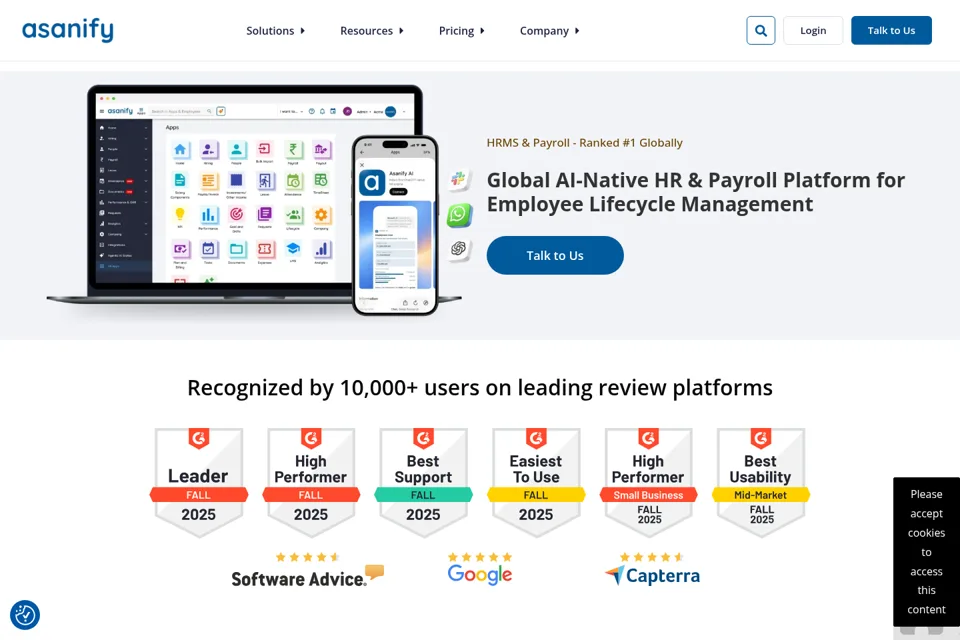The image size is (960, 640).
Task: Click the G2 Leader Fall 2025 badge
Action: (x=198, y=482)
